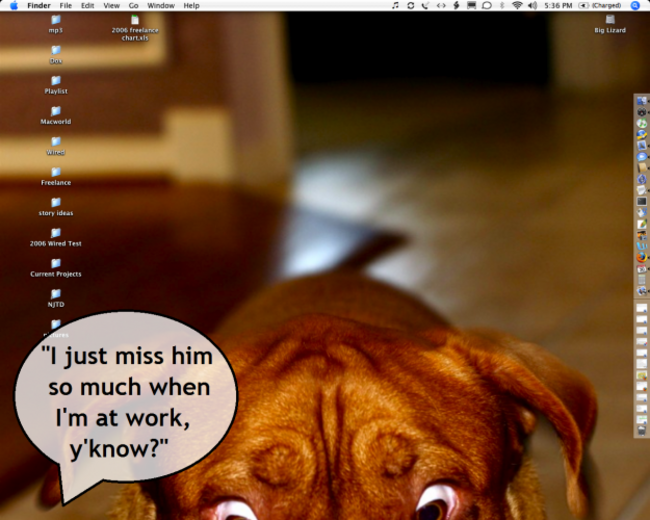650x520 pixels.
Task: Open the File menu
Action: click(x=65, y=5)
